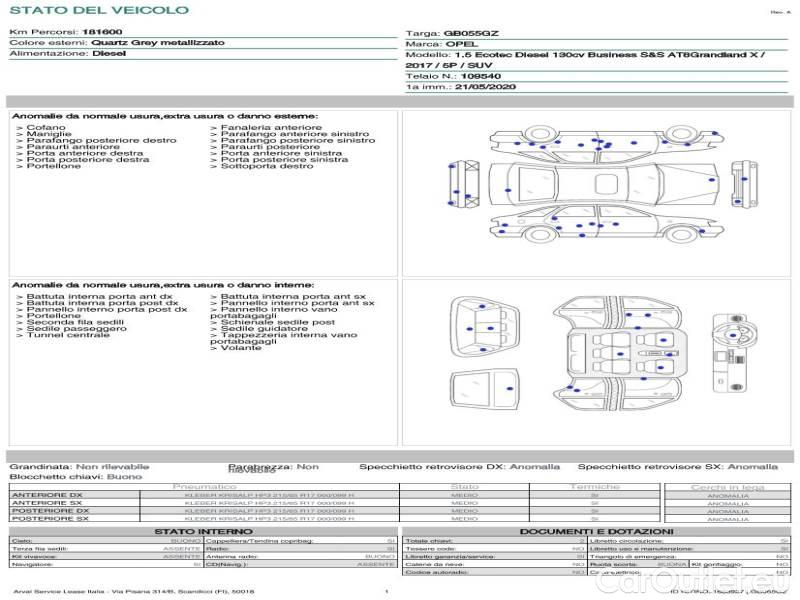Click the lower side-profile car exterior diagram
The height and width of the screenshot is (600, 800).
click(606, 222)
